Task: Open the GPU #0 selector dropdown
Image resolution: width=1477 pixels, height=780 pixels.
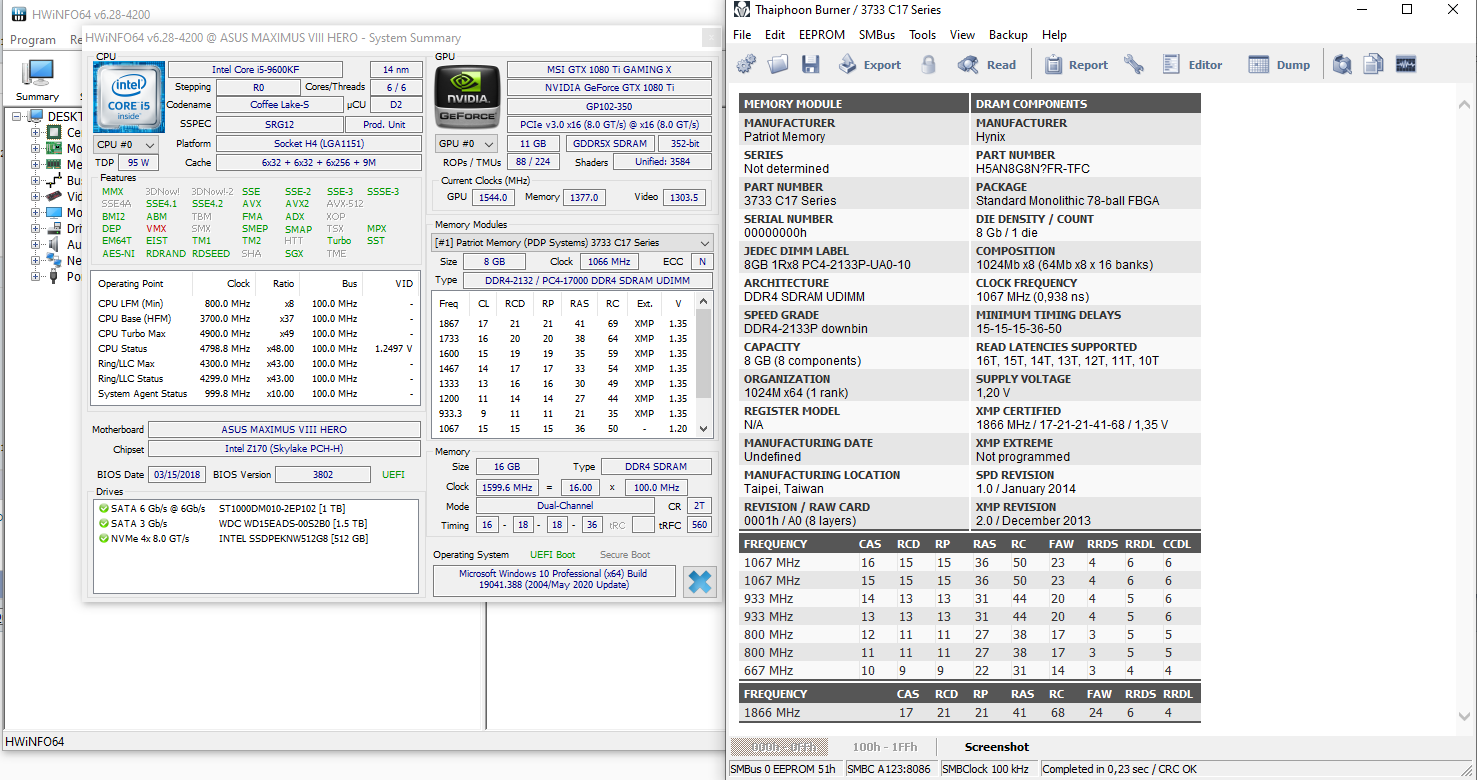Action: pos(466,144)
